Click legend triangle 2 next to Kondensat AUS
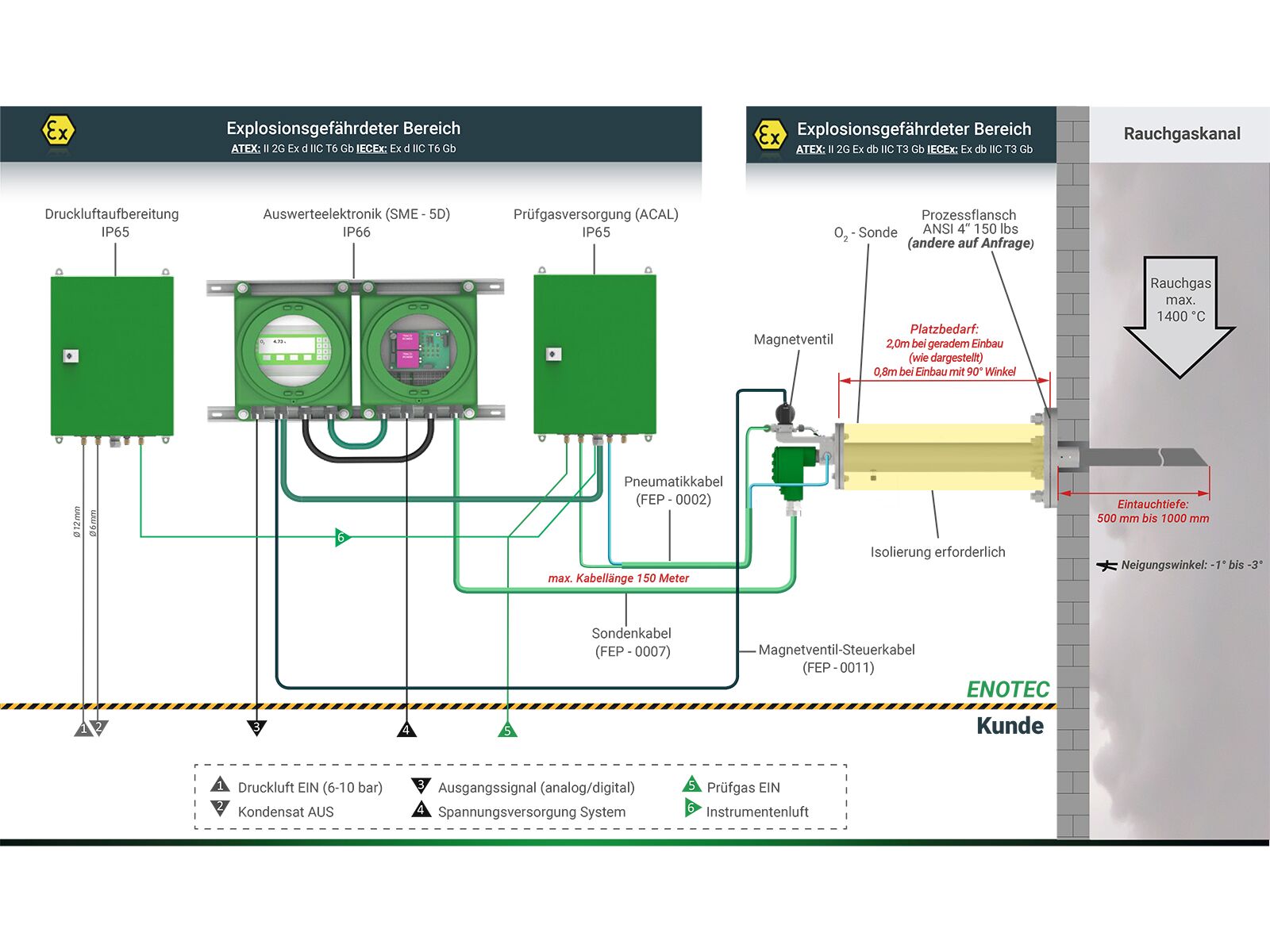 coord(220,808)
